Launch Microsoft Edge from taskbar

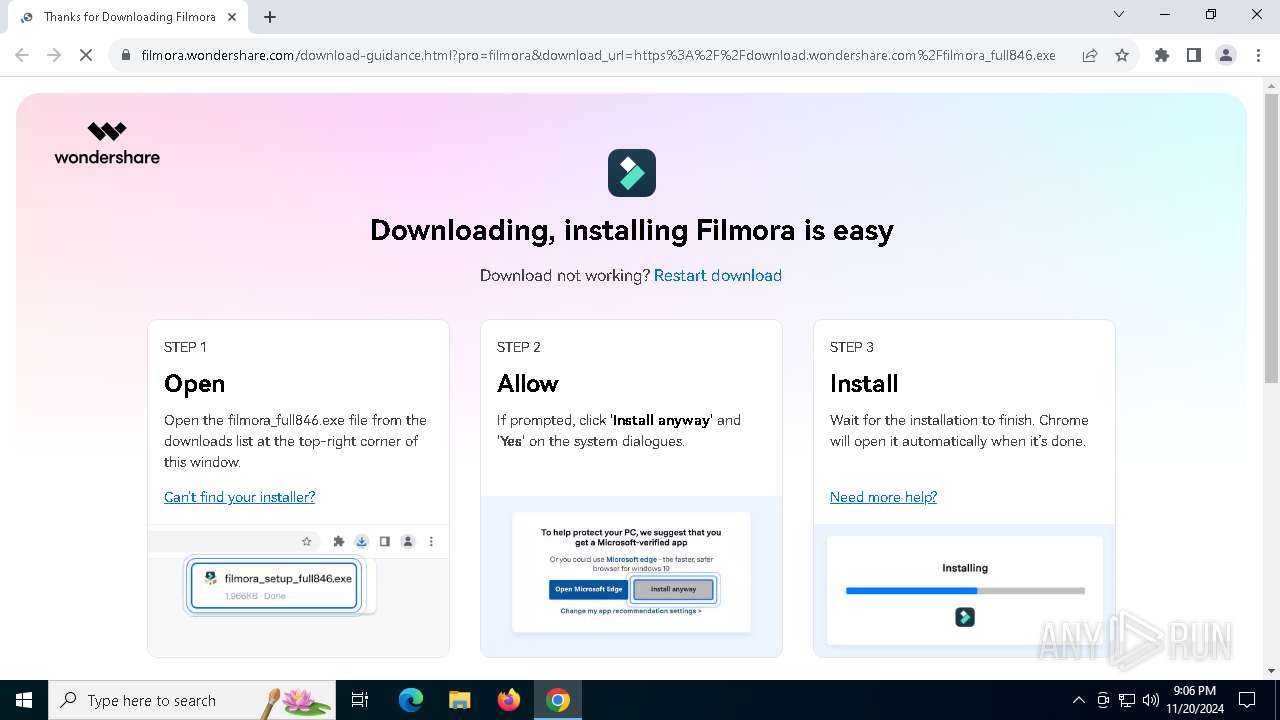tap(411, 700)
